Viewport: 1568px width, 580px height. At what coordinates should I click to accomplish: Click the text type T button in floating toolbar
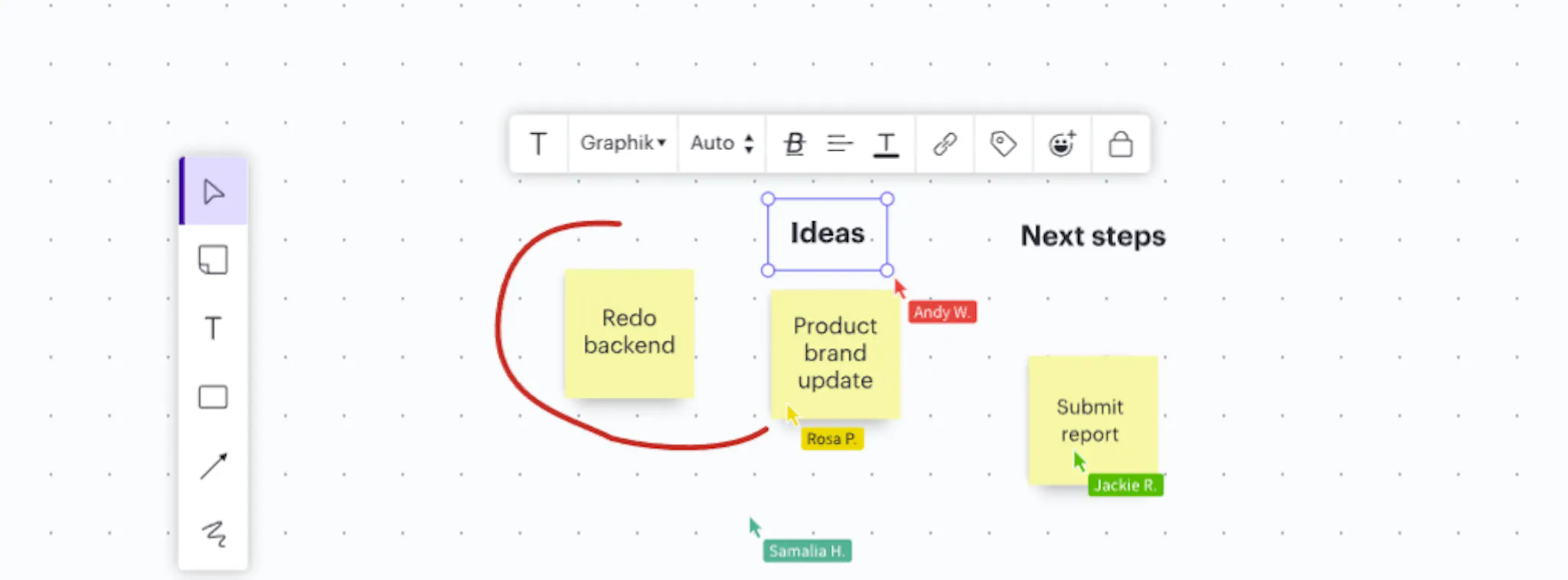538,144
